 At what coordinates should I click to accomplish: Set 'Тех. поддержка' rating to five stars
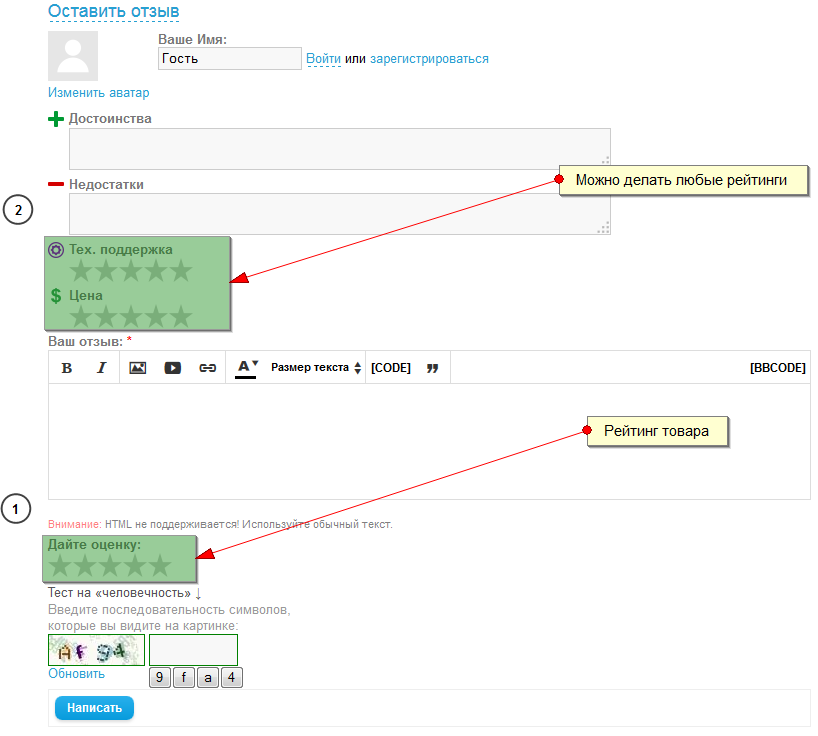click(182, 271)
